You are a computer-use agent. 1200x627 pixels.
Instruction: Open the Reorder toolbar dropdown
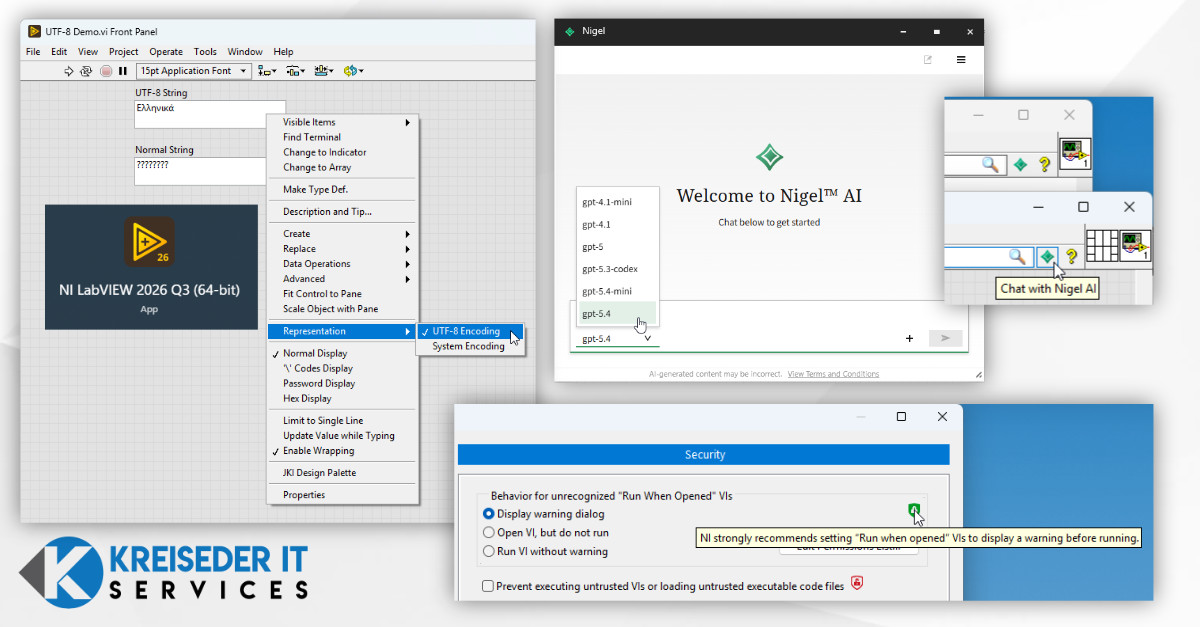354,71
